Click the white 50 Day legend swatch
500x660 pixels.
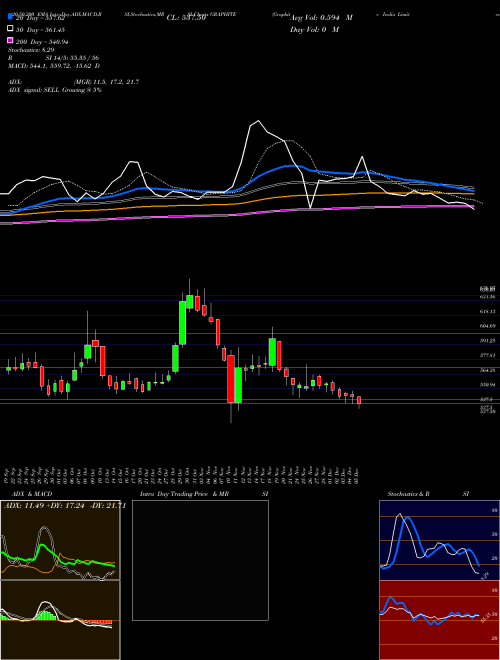point(11,29)
